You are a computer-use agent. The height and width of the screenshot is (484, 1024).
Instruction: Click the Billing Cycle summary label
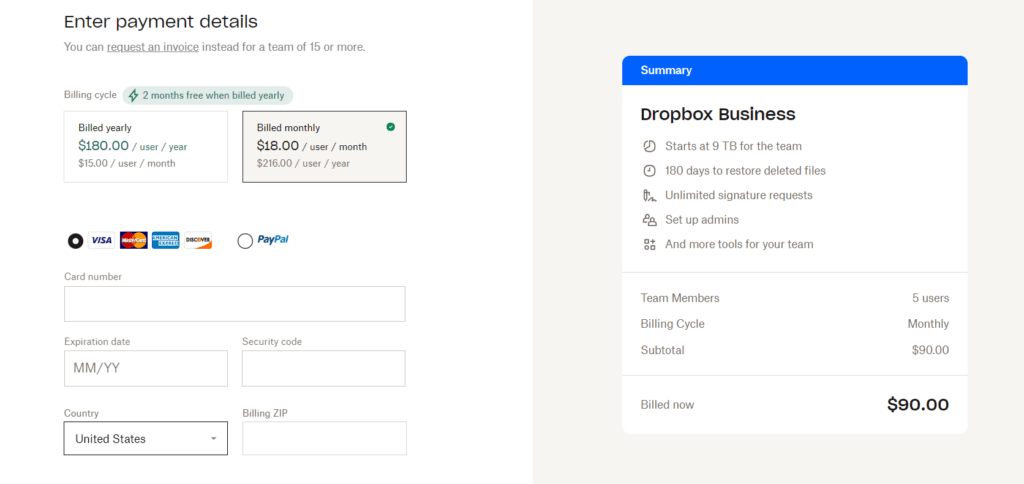point(673,324)
